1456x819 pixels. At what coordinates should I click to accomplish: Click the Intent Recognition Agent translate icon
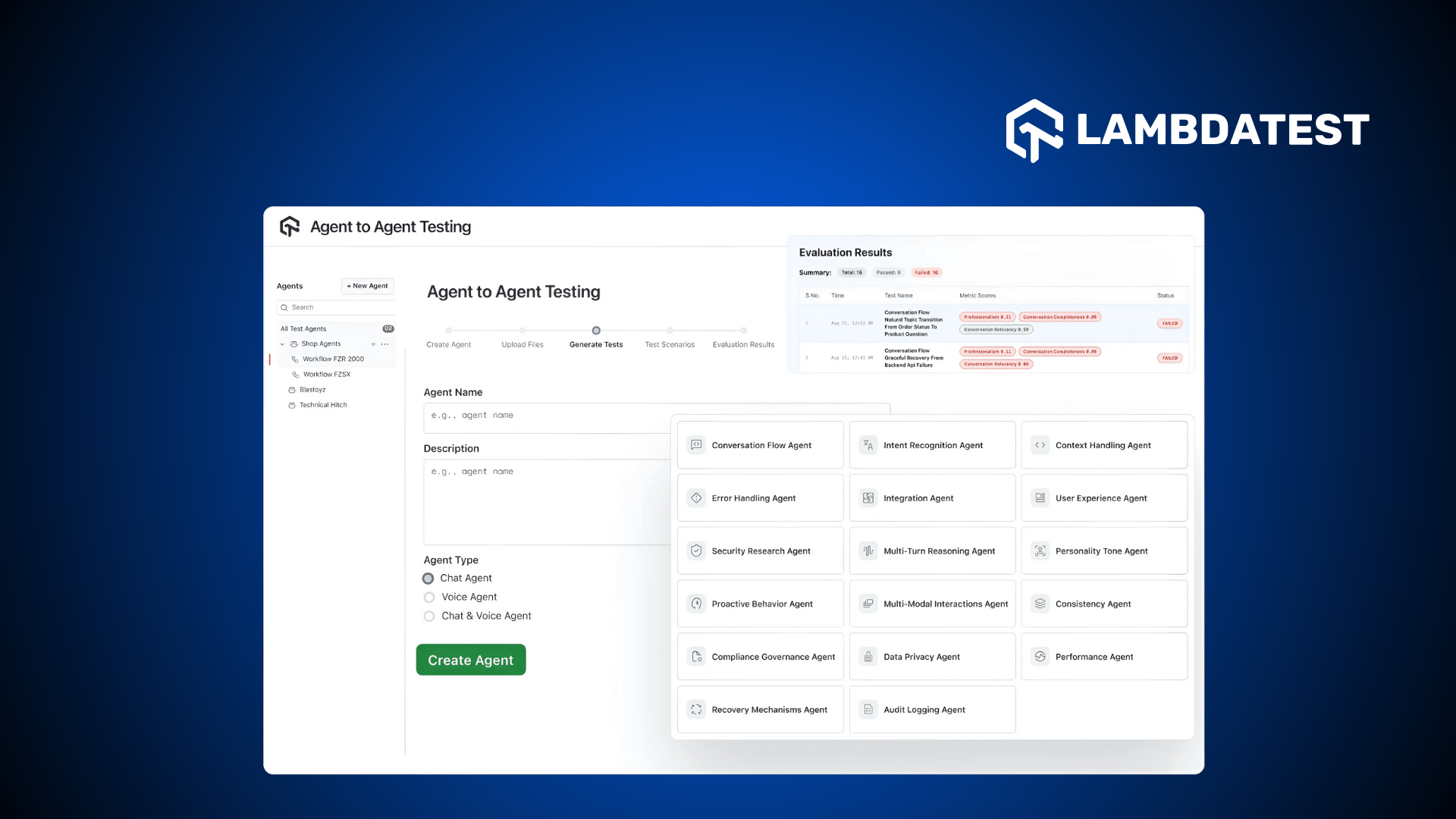click(868, 445)
